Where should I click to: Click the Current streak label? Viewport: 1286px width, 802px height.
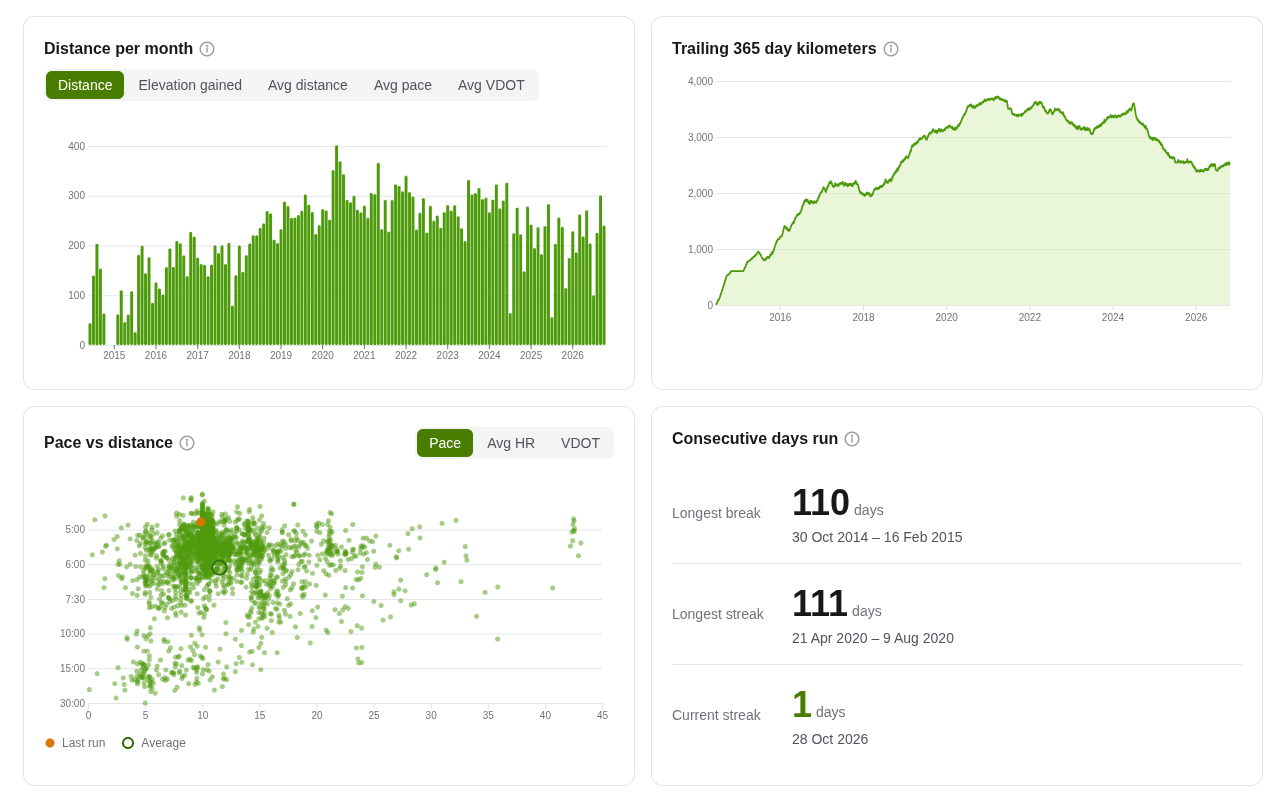(716, 715)
